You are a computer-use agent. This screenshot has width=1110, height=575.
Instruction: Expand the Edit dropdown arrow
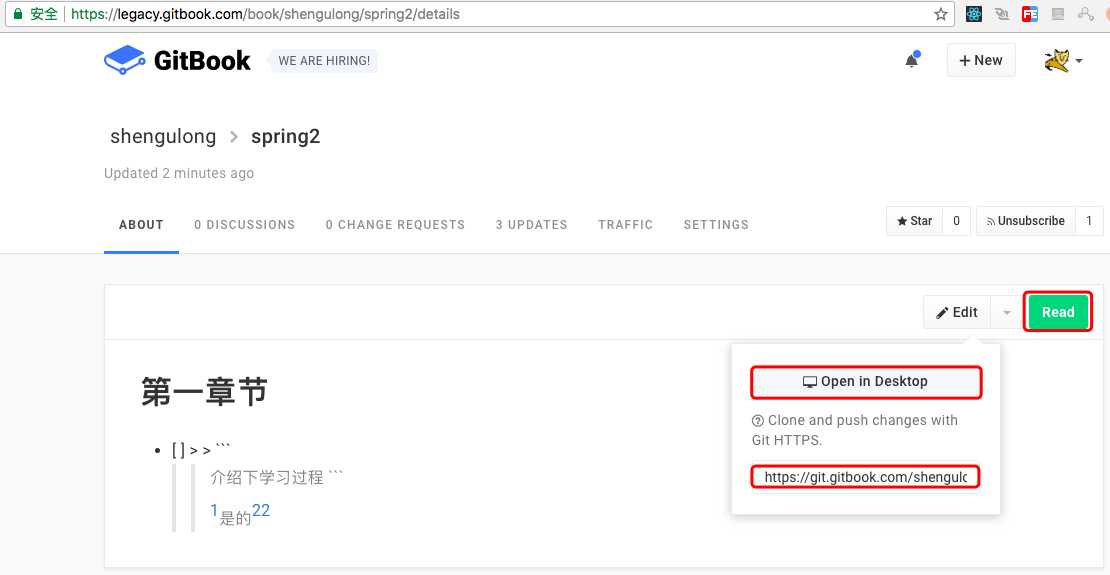1007,312
